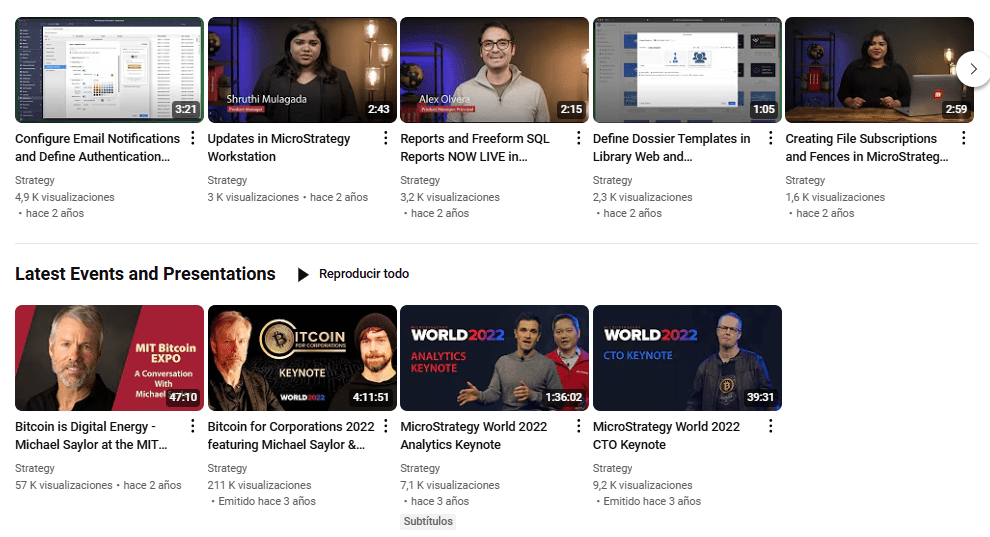Open options menu for Updates in MicroStrategy Workstation
The width and height of the screenshot is (990, 537).
[386, 138]
